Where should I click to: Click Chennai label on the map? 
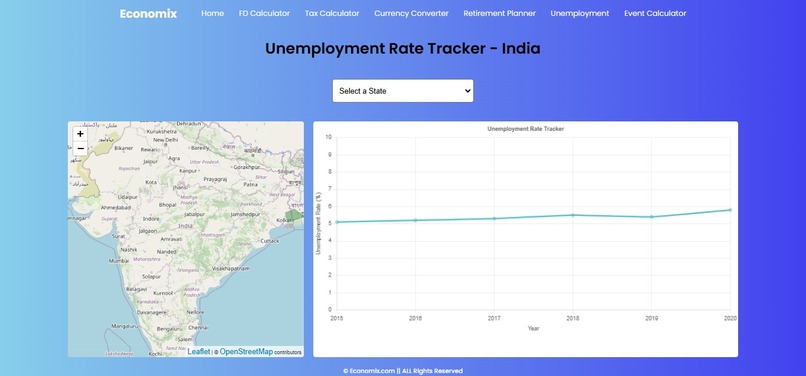click(198, 327)
